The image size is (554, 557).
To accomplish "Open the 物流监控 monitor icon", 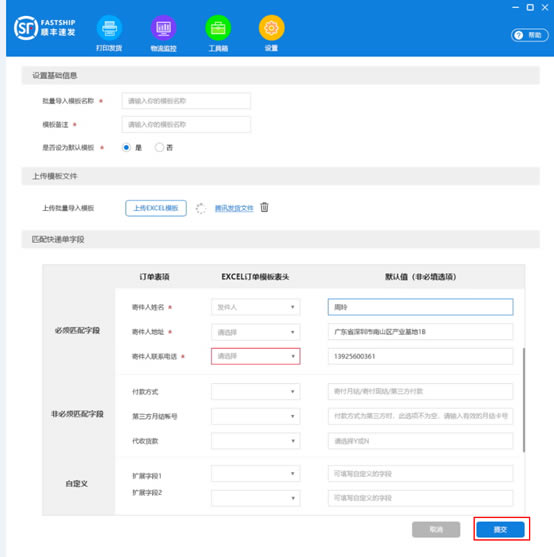I will tap(163, 28).
